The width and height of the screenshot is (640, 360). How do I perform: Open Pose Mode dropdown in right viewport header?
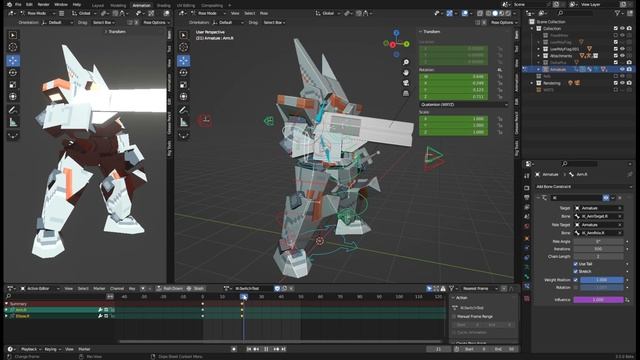(x=209, y=13)
